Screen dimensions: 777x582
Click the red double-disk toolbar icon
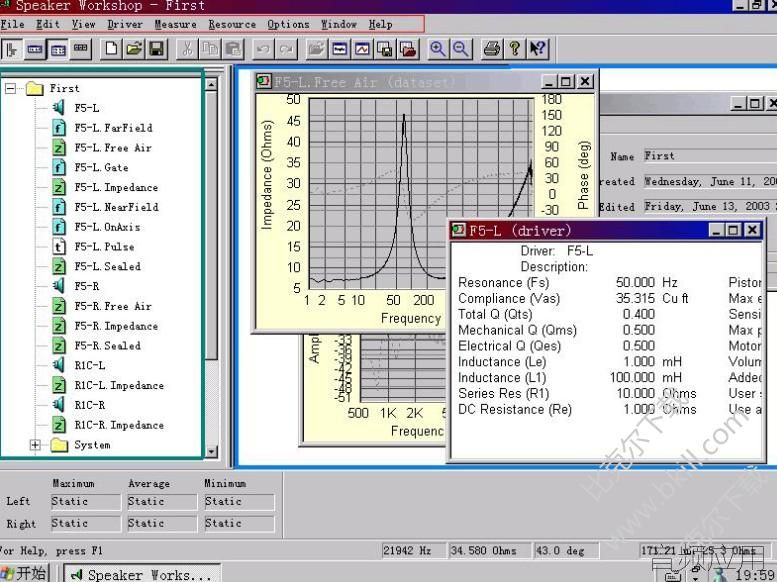(408, 49)
